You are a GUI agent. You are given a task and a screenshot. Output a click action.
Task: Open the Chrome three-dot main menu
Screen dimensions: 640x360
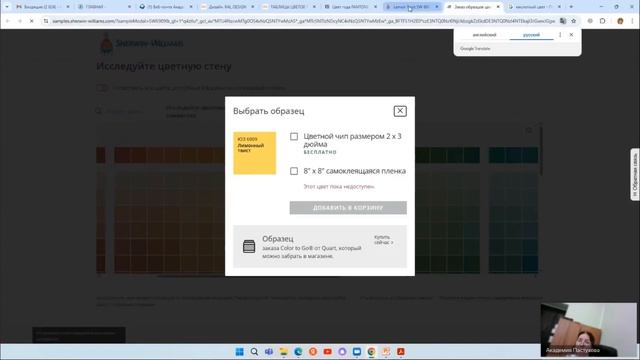point(632,21)
